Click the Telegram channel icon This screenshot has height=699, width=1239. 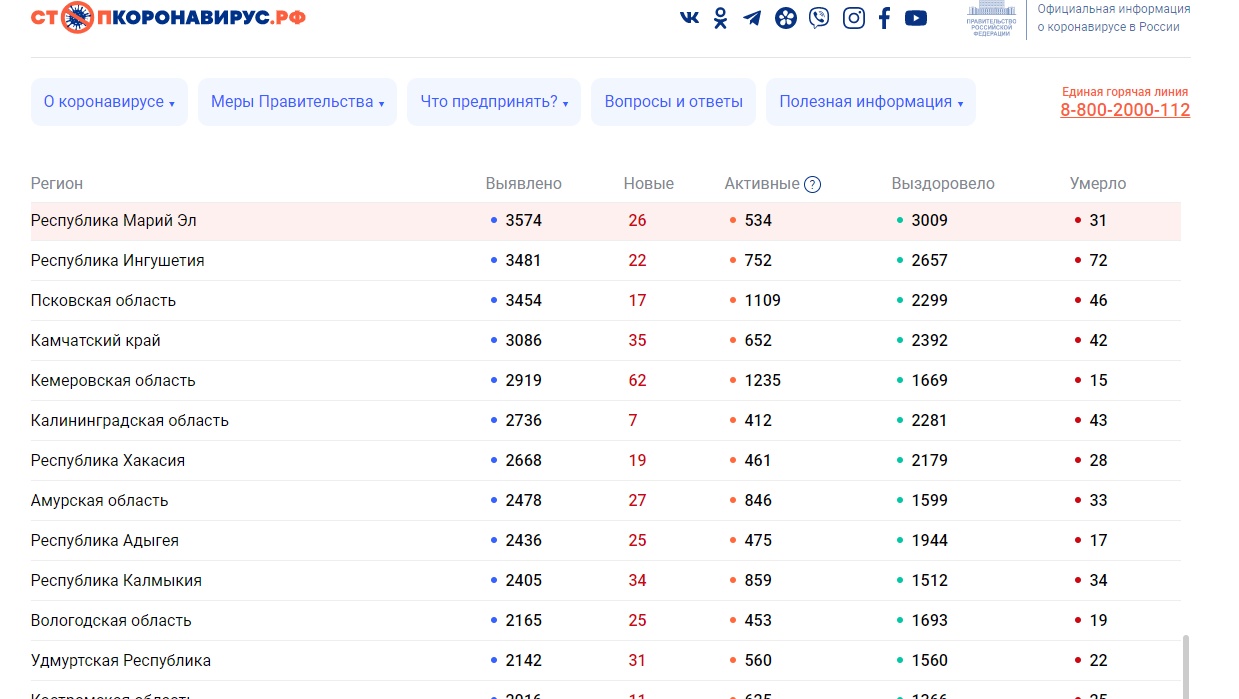pos(752,18)
